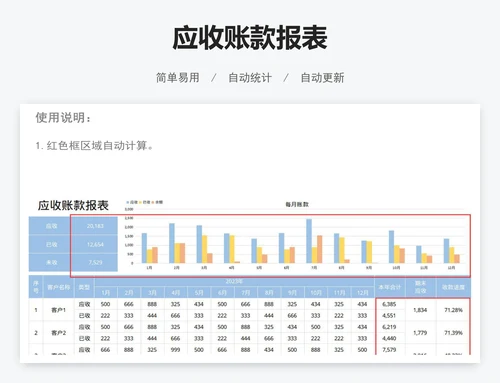
Task: Click the 6月 table column header
Action: (x=222, y=292)
